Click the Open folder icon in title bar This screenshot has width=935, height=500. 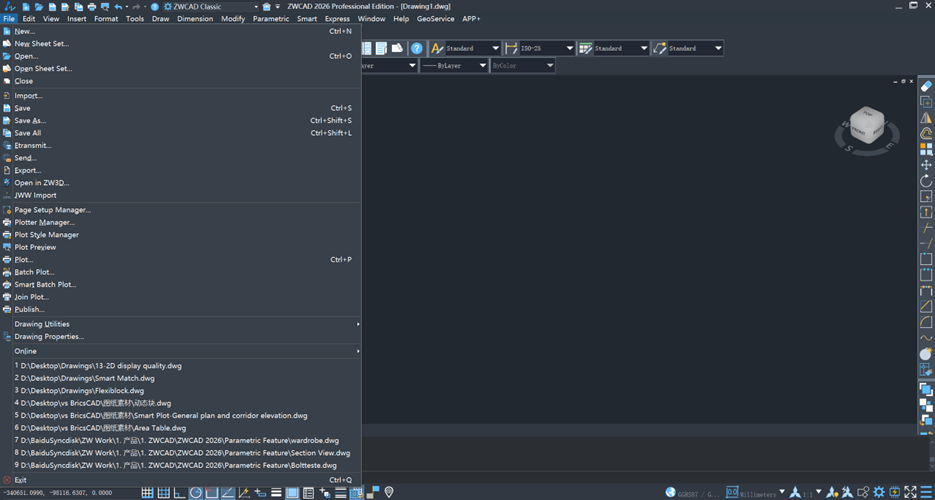pyautogui.click(x=39, y=7)
